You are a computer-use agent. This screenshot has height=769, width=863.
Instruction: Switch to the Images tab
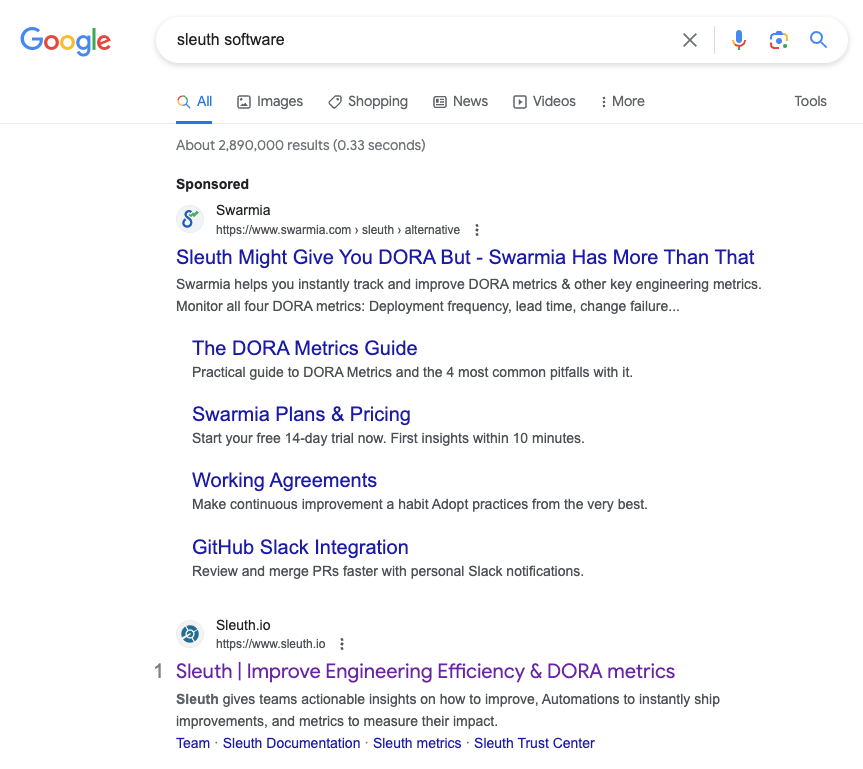click(270, 101)
